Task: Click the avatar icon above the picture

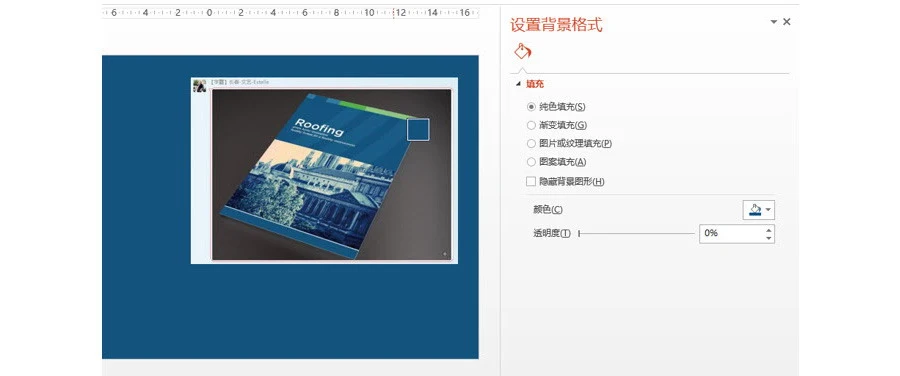Action: coord(199,86)
